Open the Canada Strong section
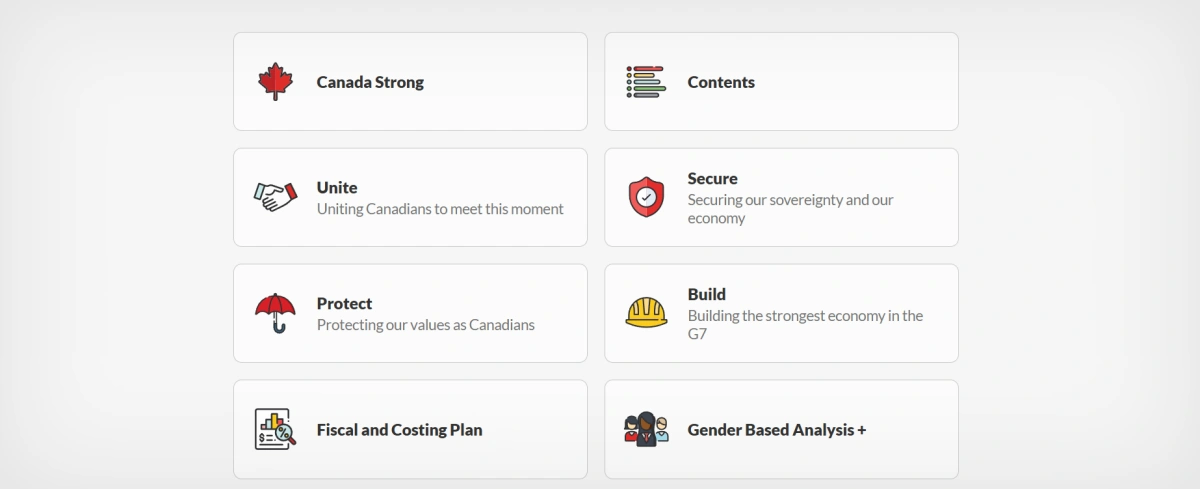The width and height of the screenshot is (1200, 489). [370, 82]
